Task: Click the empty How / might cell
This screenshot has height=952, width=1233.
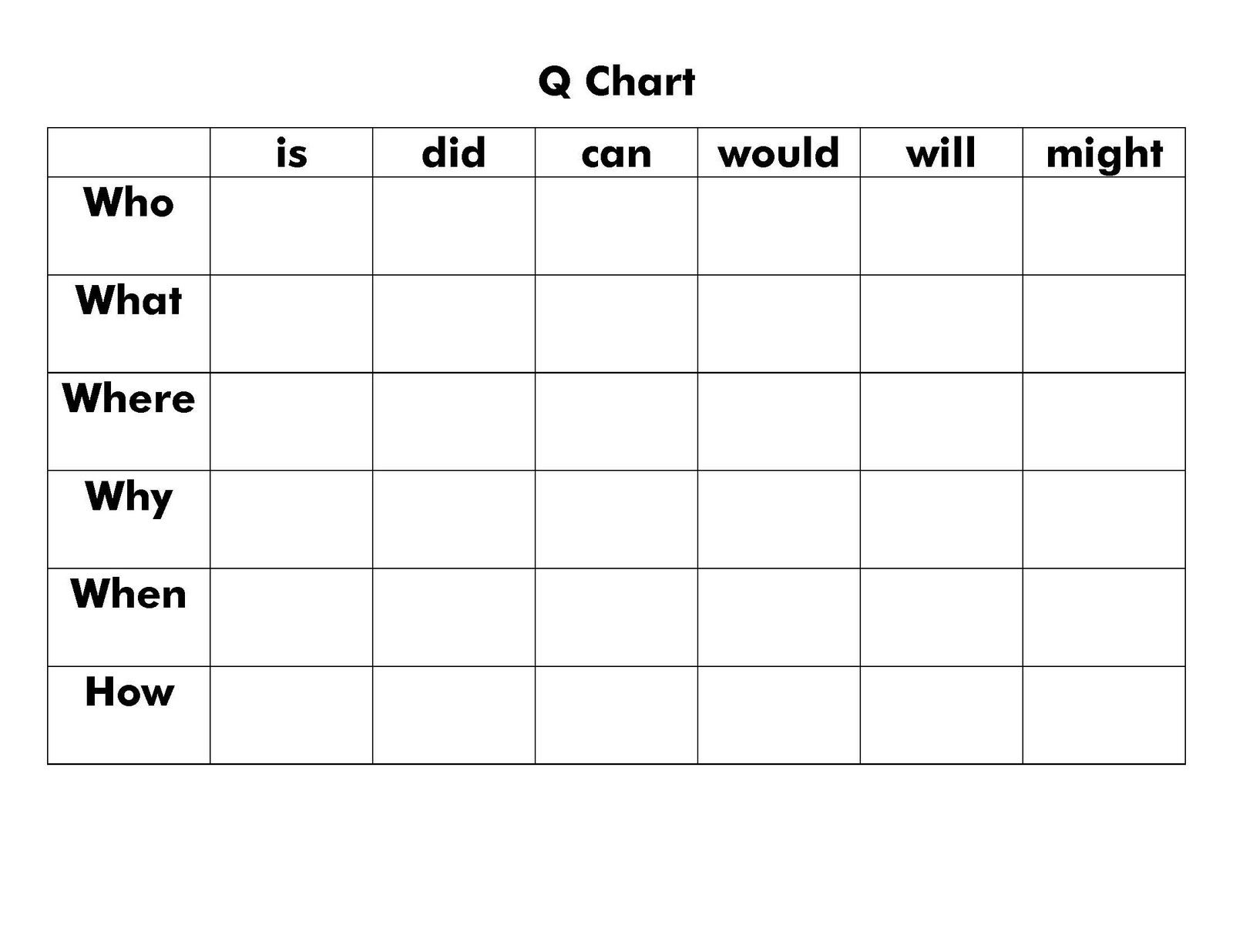Action: click(x=1104, y=716)
